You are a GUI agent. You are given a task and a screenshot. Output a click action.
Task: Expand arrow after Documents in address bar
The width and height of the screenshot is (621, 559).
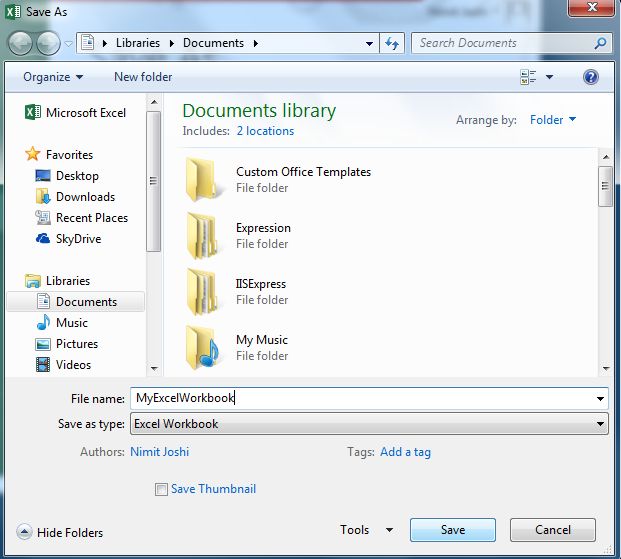pyautogui.click(x=255, y=43)
